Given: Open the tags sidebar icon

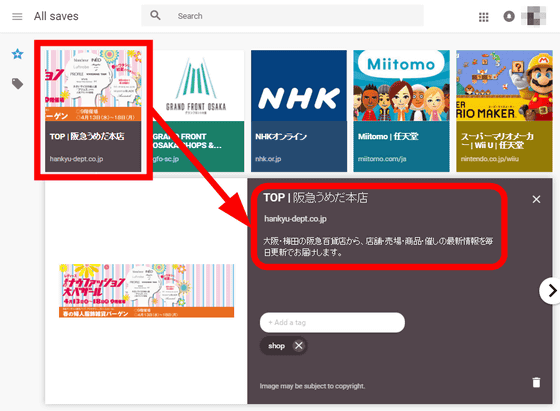Looking at the screenshot, I should point(18,84).
